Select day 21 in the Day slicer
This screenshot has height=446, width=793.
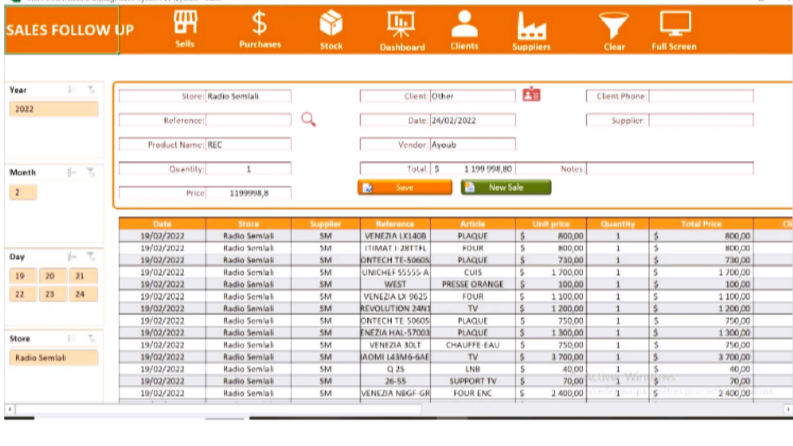pos(83,276)
